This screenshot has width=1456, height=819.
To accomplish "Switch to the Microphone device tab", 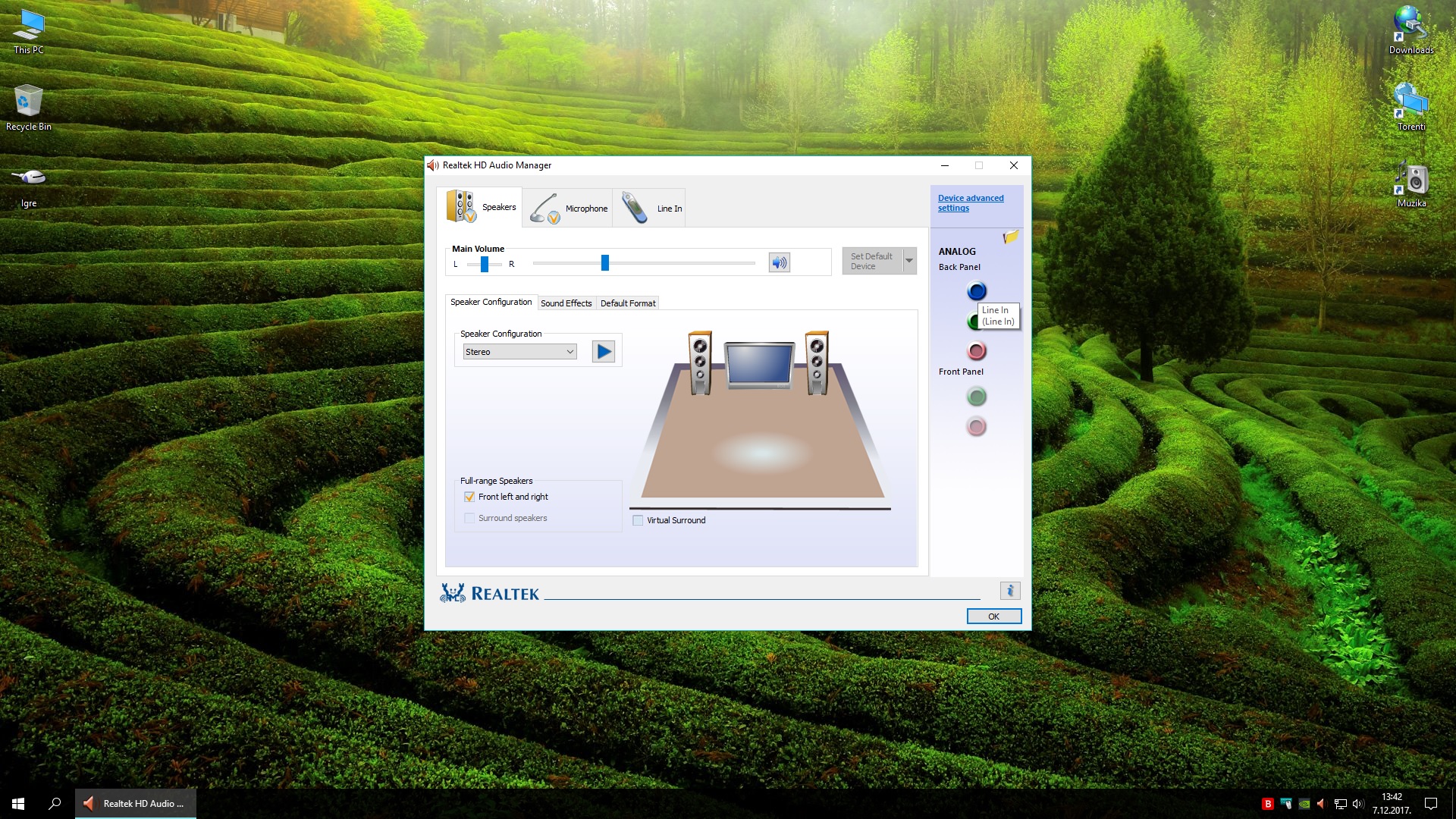I will (568, 208).
